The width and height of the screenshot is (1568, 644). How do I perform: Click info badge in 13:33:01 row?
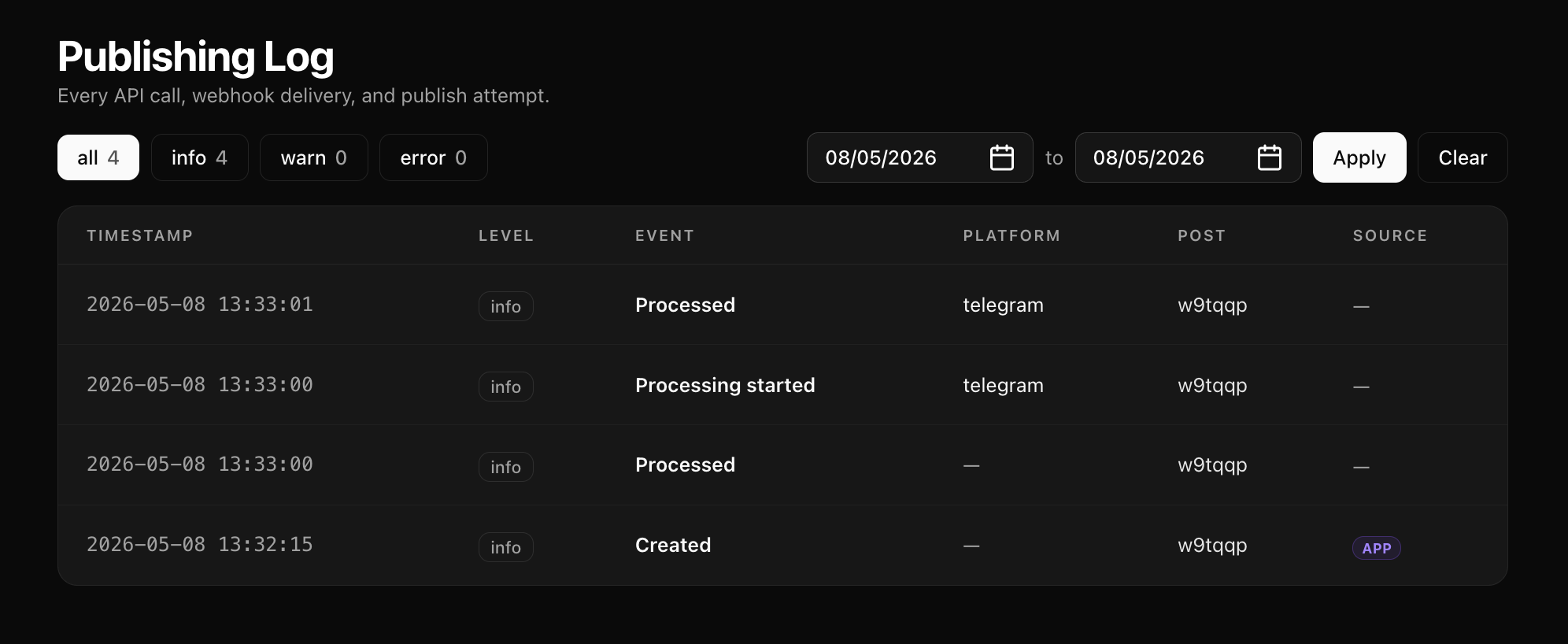pyautogui.click(x=506, y=306)
